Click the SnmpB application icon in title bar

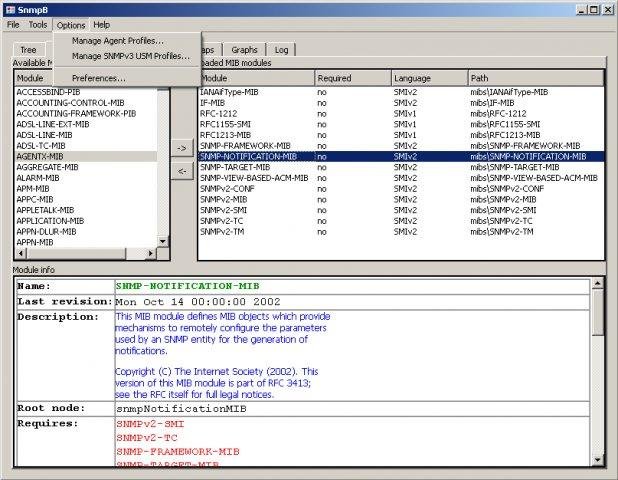click(10, 8)
